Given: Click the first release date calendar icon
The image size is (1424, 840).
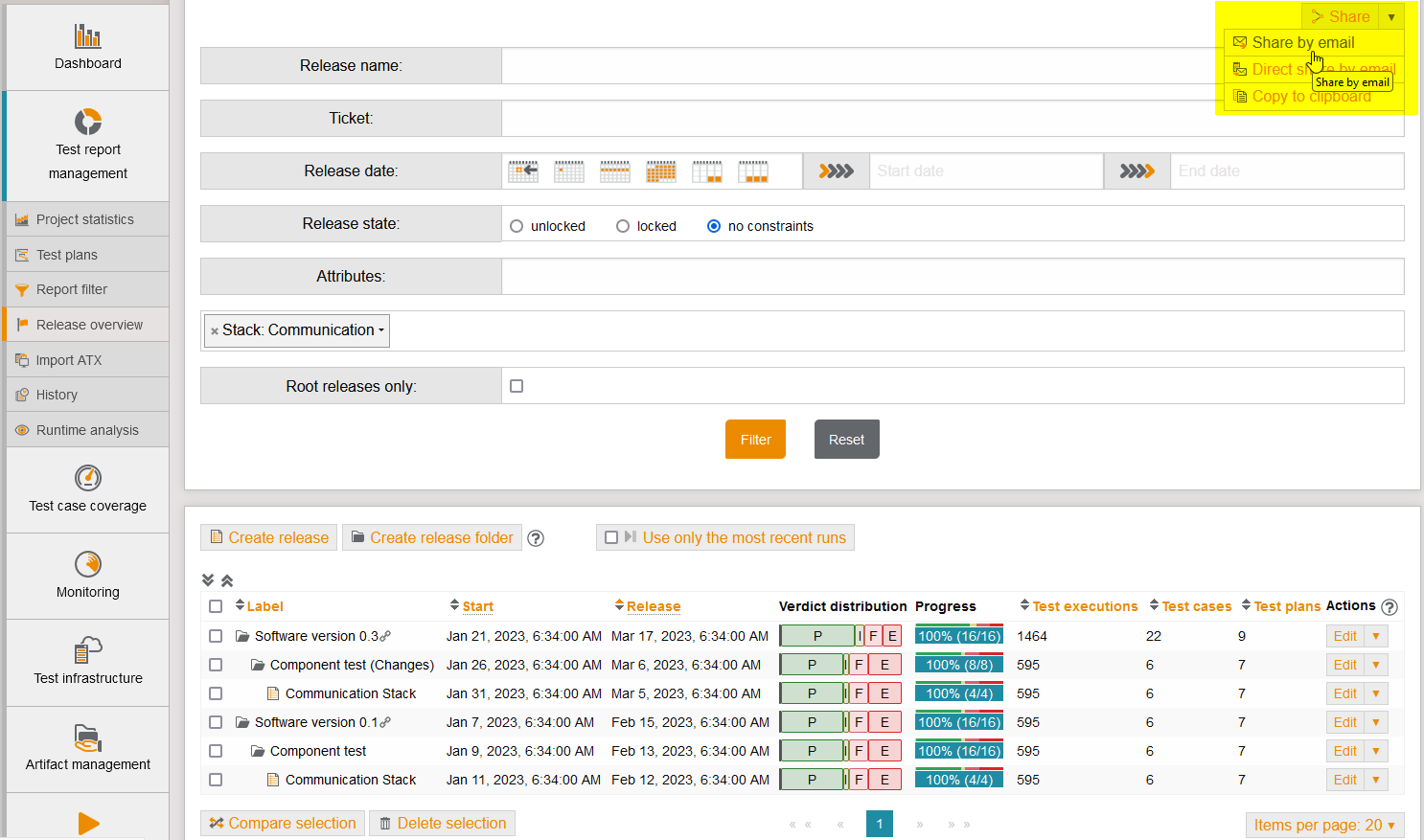Looking at the screenshot, I should click(x=522, y=171).
